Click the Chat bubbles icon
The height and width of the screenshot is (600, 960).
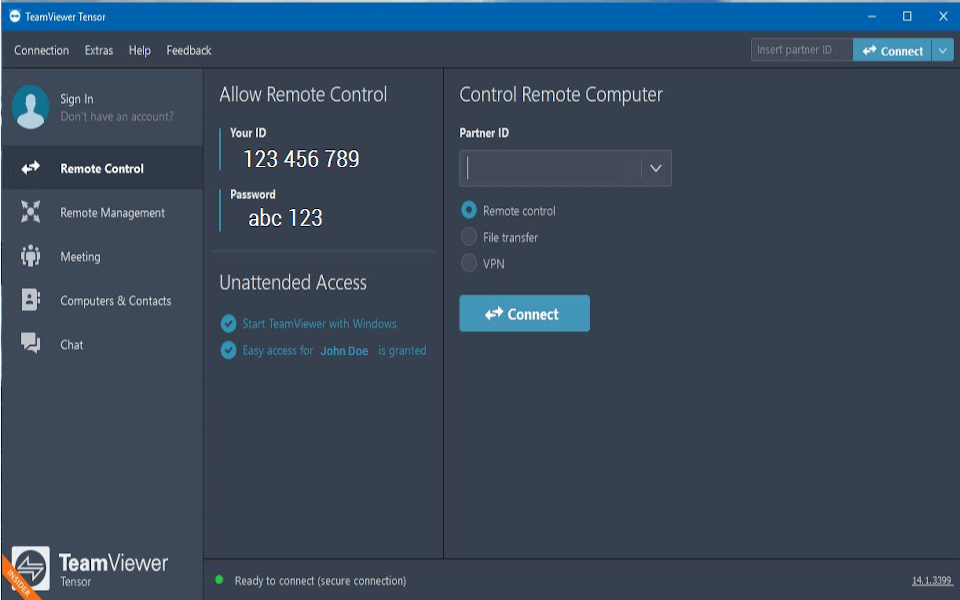(31, 343)
